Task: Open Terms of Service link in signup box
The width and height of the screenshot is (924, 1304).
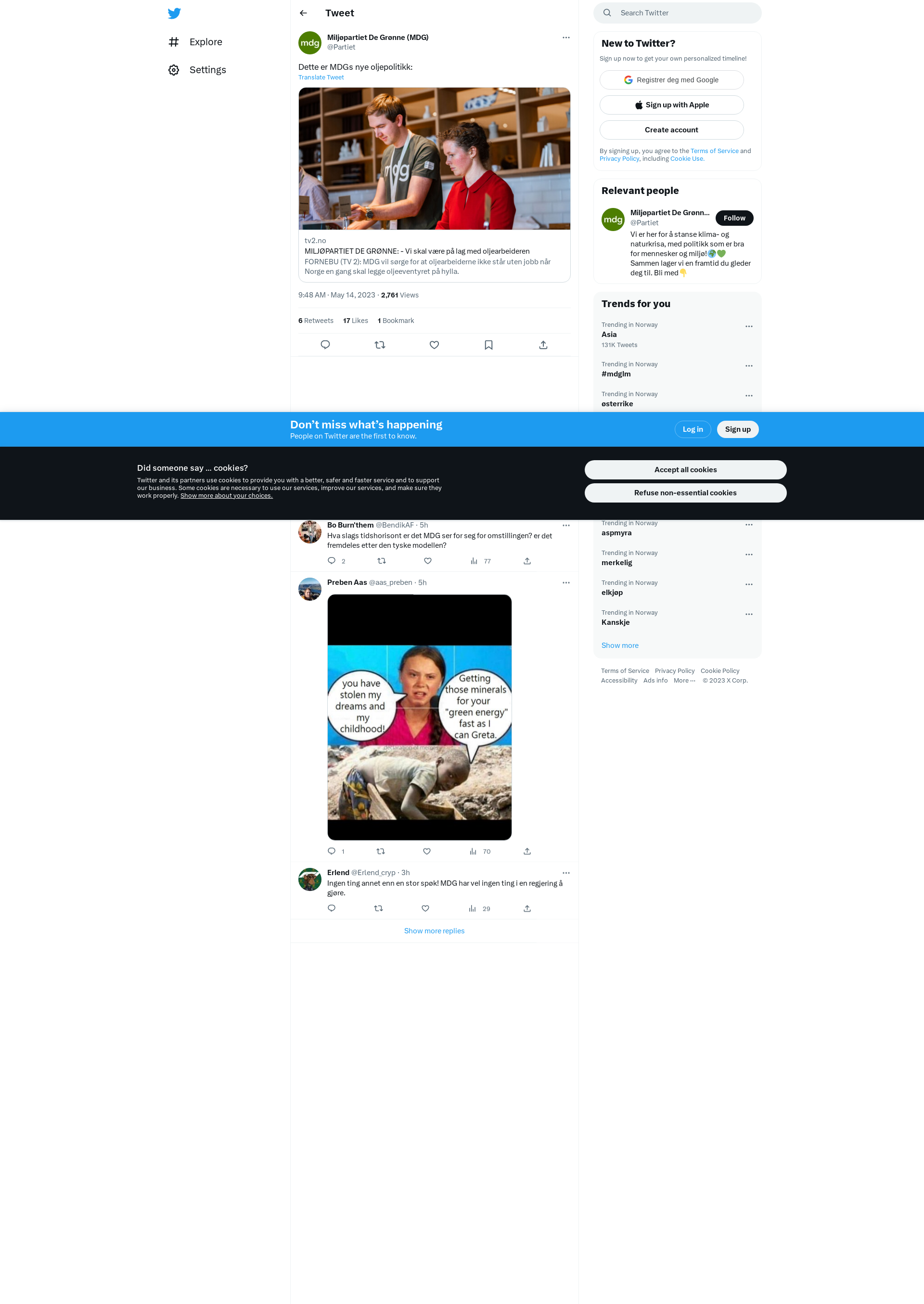Action: click(x=715, y=151)
